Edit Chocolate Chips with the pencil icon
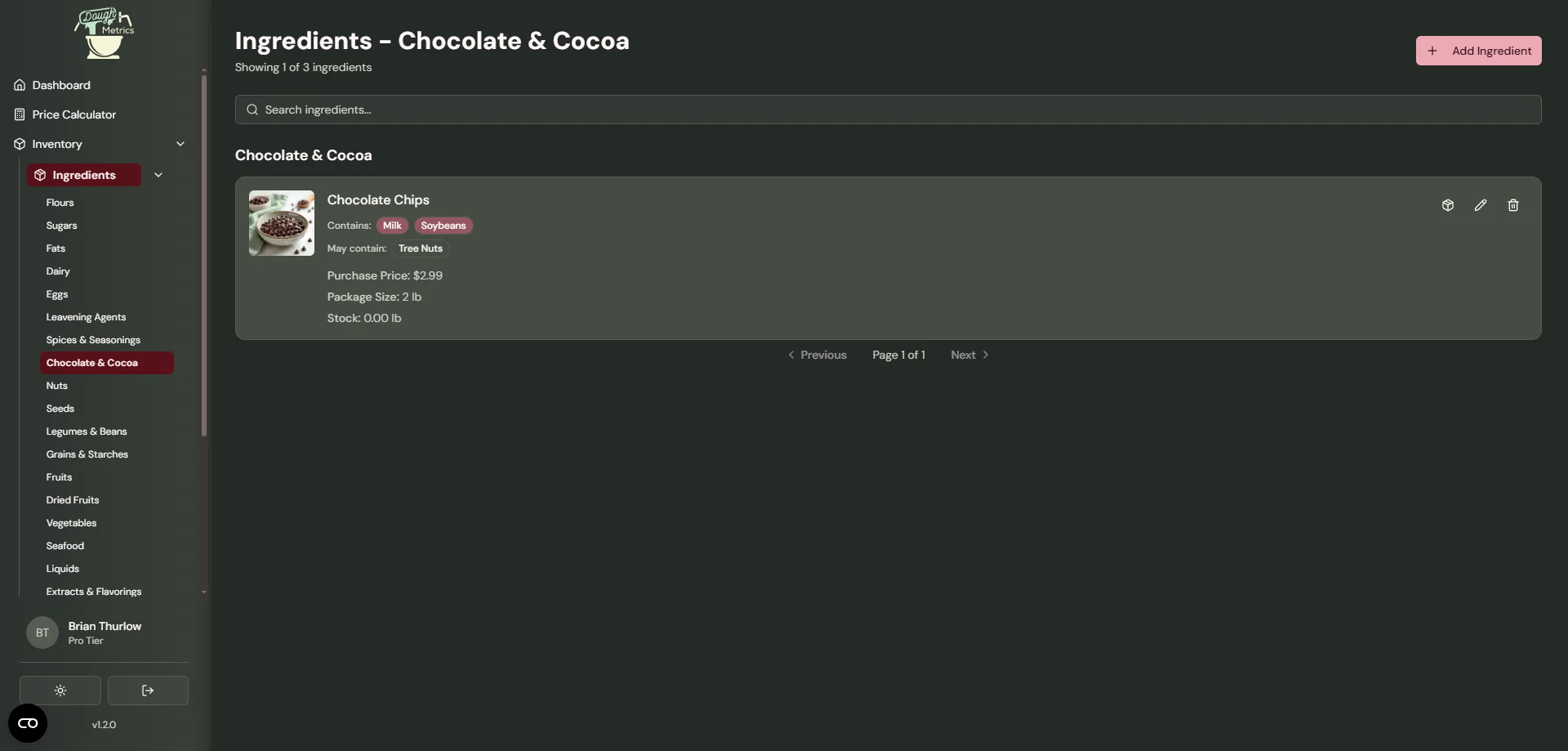Screen dimensions: 1568x751 [x=1481, y=205]
